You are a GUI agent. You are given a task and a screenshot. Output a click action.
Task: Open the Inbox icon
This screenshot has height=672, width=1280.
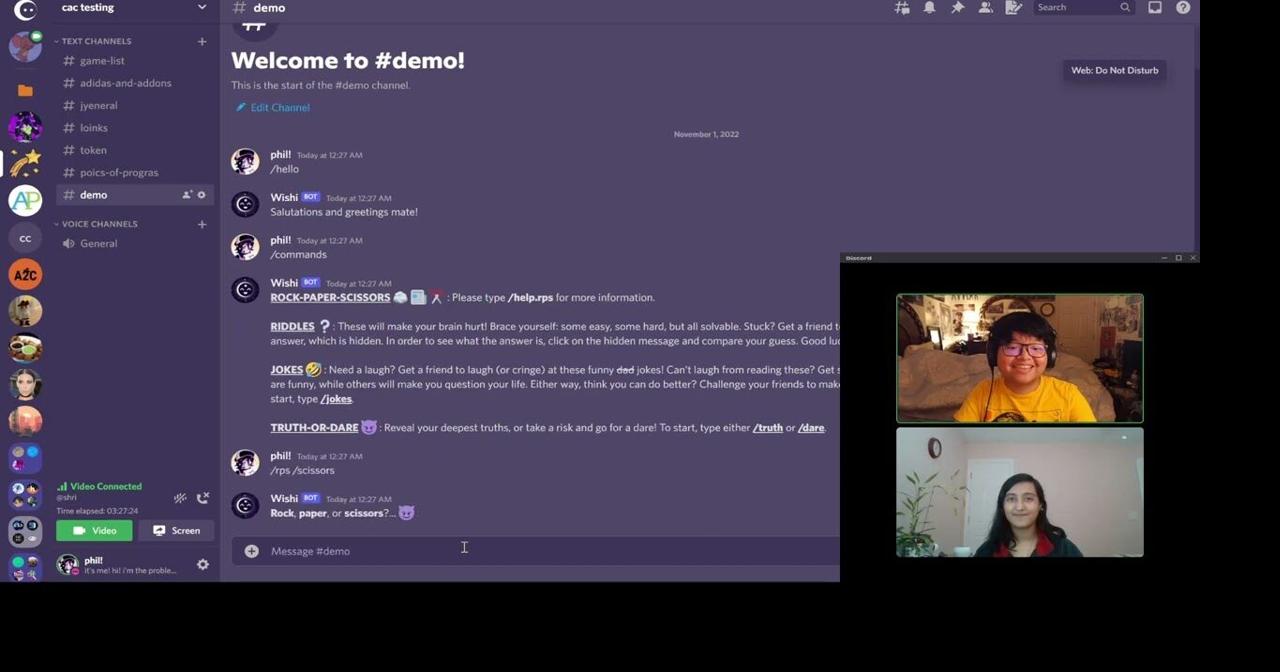coord(1155,8)
